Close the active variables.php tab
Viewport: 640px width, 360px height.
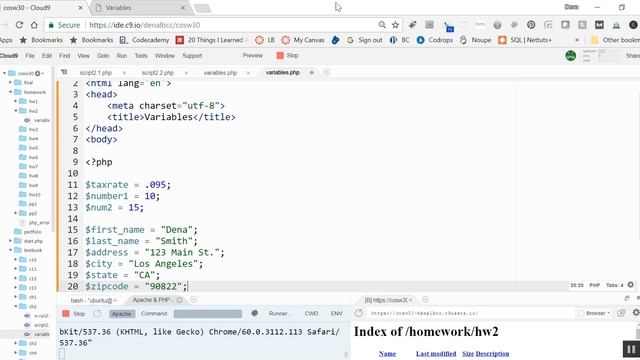tap(312, 72)
